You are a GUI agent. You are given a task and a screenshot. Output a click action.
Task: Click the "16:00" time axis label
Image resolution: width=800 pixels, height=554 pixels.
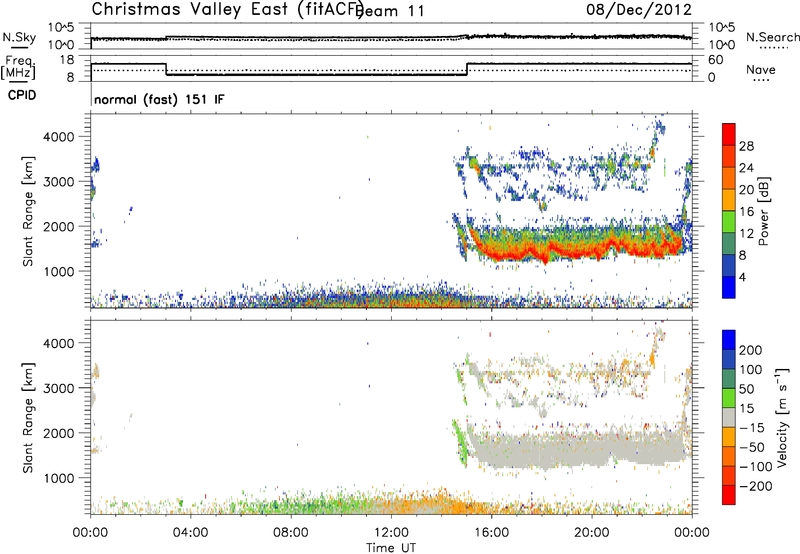[x=491, y=533]
